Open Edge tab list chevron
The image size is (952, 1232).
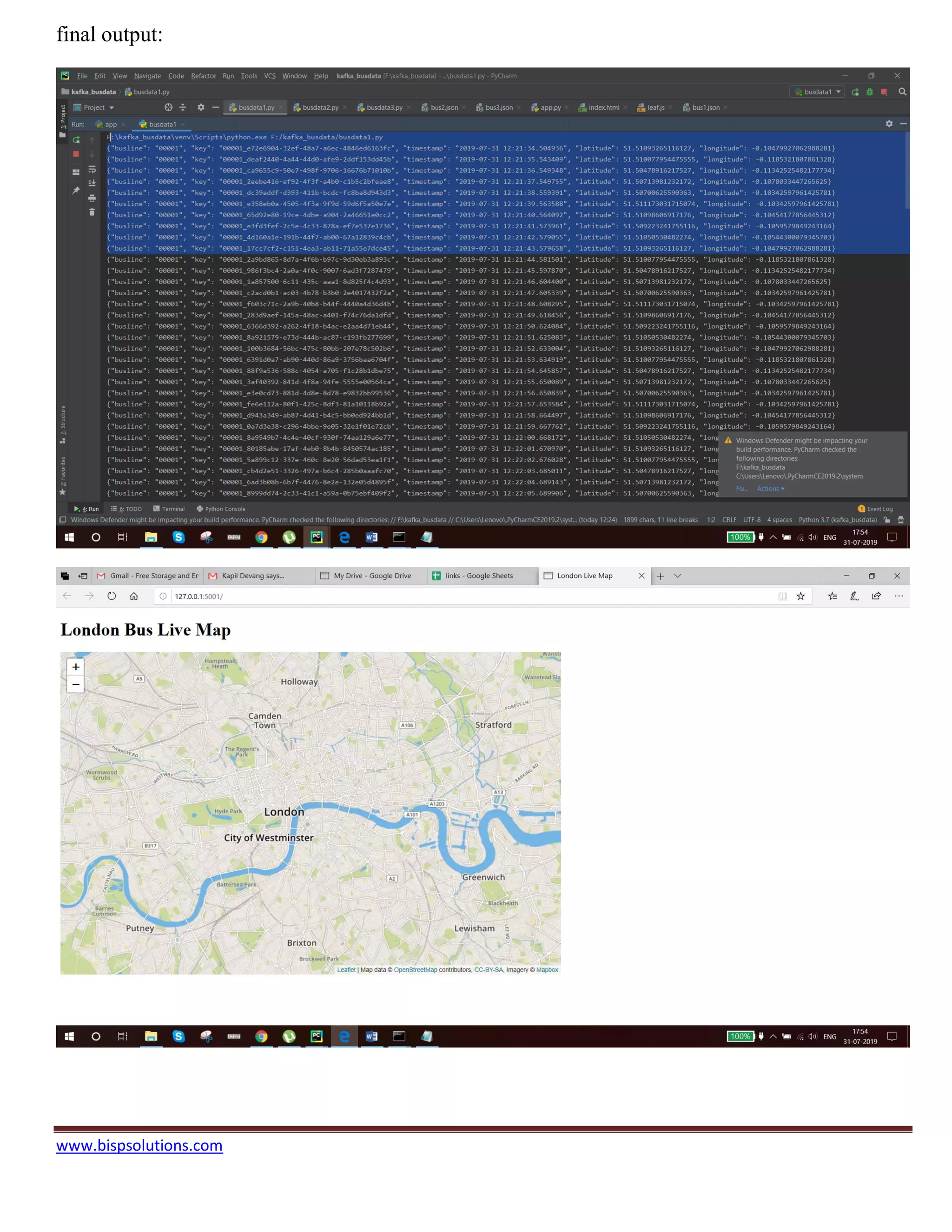click(678, 576)
